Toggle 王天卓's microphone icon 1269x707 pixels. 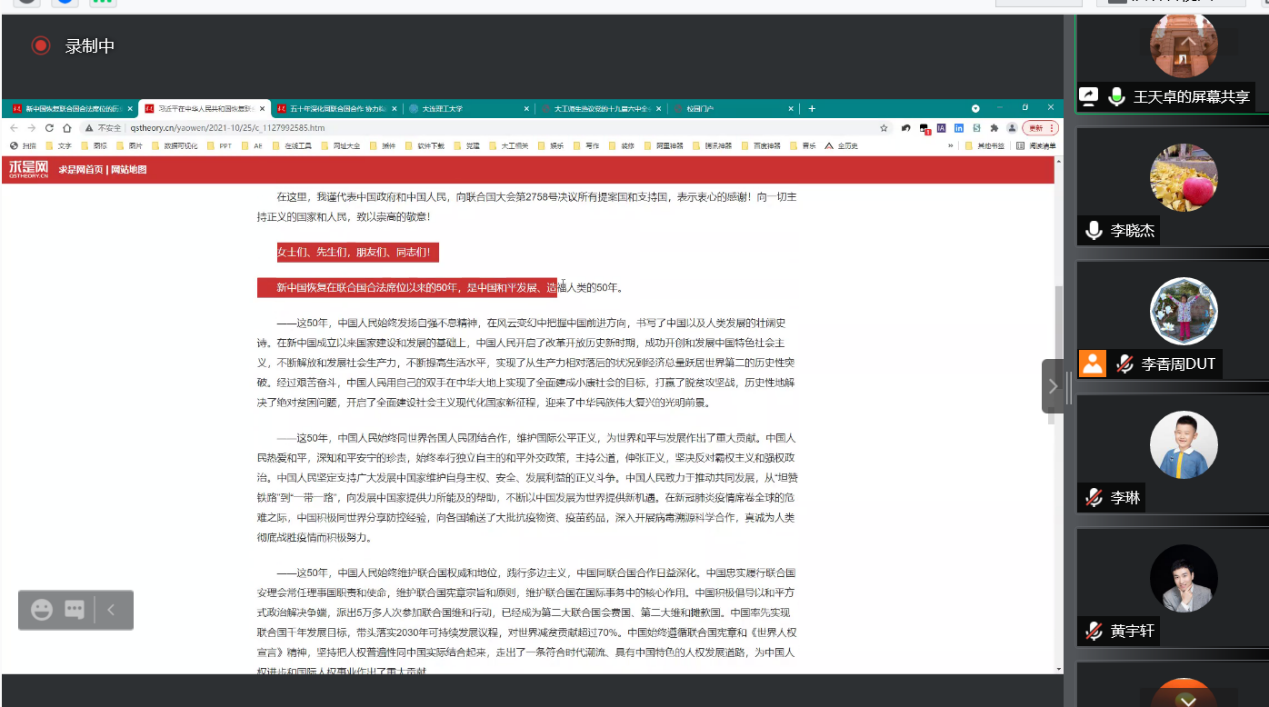tap(1117, 97)
